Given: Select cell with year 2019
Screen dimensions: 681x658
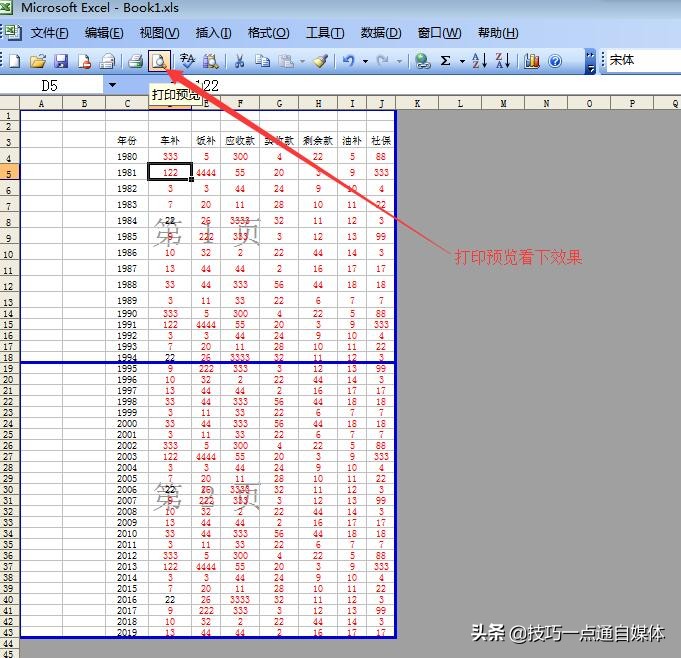Looking at the screenshot, I should (x=127, y=632).
